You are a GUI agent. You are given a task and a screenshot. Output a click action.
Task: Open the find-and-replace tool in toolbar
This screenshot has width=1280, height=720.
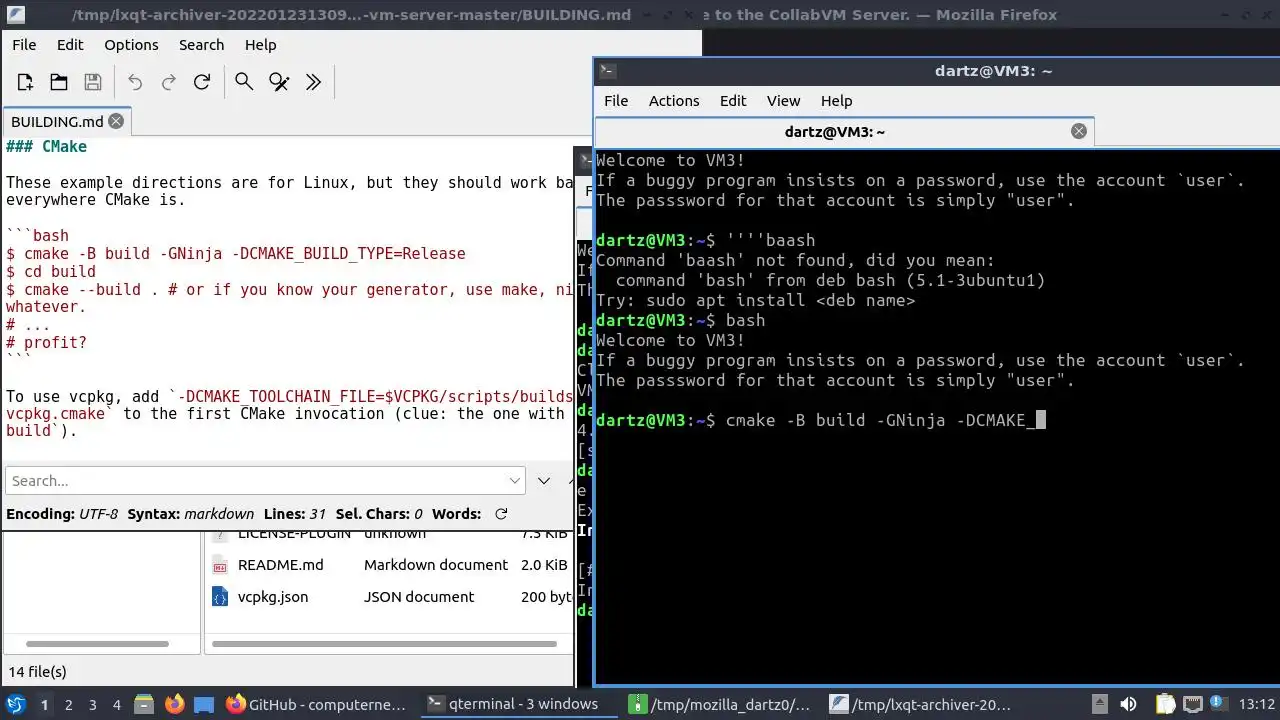(x=279, y=82)
